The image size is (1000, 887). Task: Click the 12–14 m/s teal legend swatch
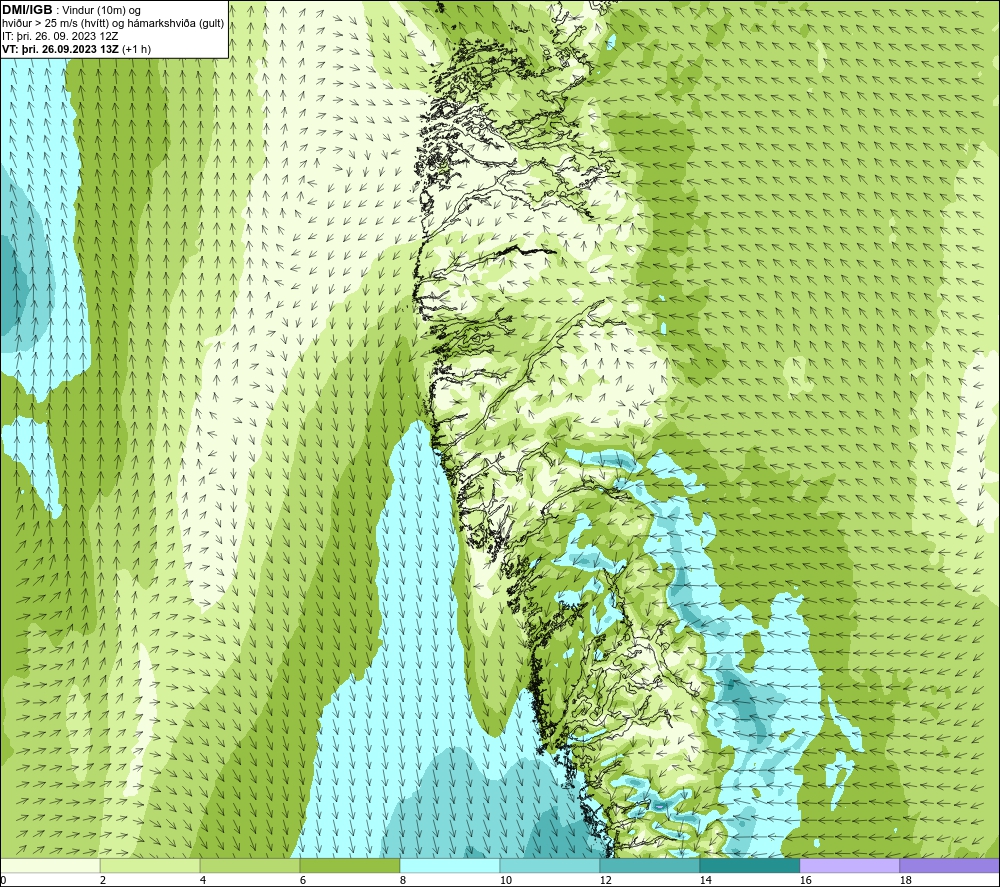tap(649, 865)
